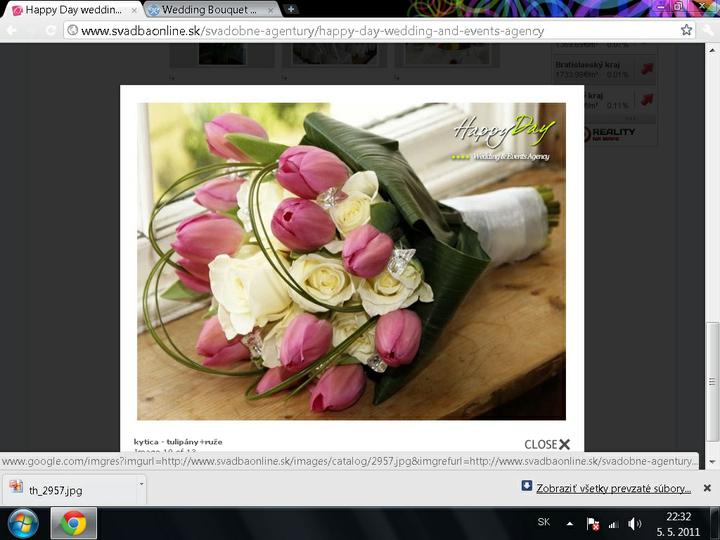
Task: Switch to the Wedding Bouquet tab
Action: [207, 10]
